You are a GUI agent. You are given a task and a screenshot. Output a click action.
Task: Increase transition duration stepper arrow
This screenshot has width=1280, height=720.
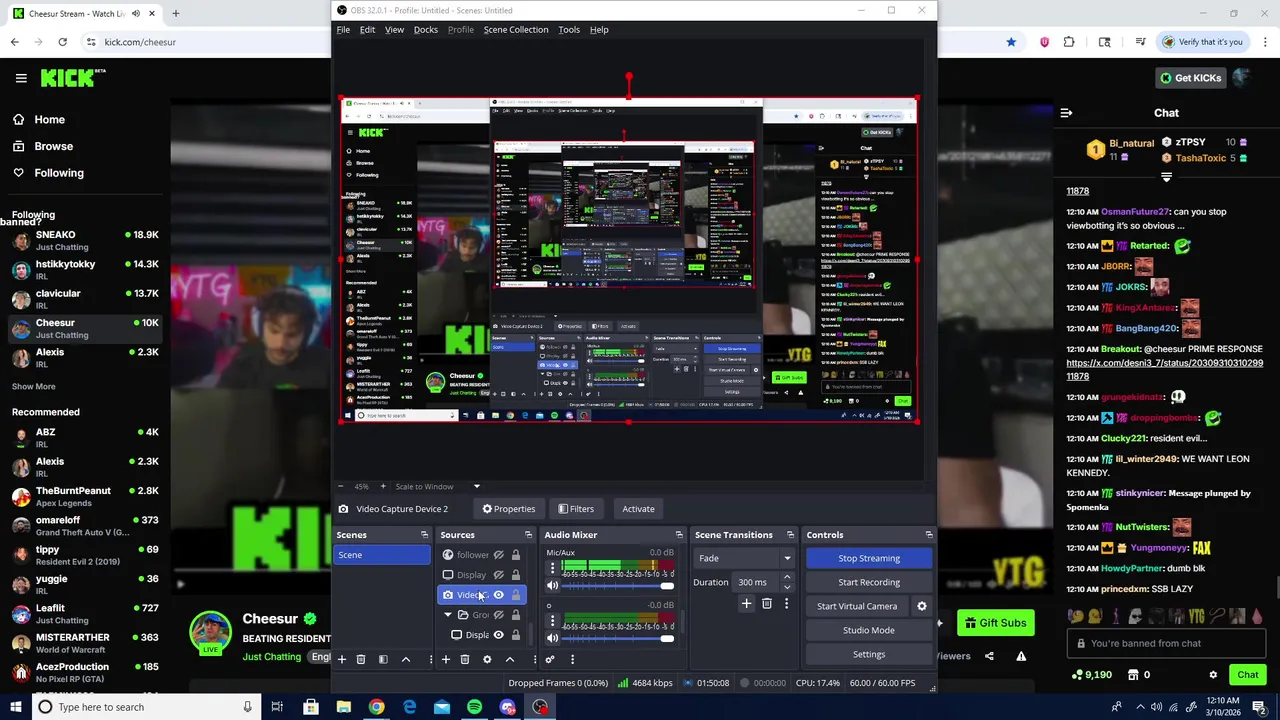pyautogui.click(x=787, y=577)
